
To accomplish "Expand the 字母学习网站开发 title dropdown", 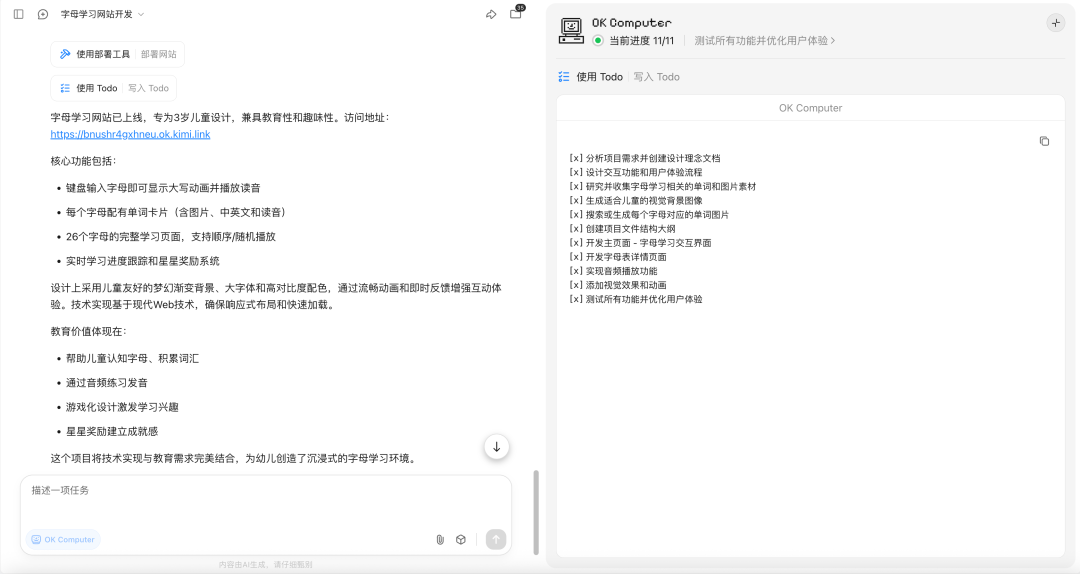I will [x=103, y=14].
